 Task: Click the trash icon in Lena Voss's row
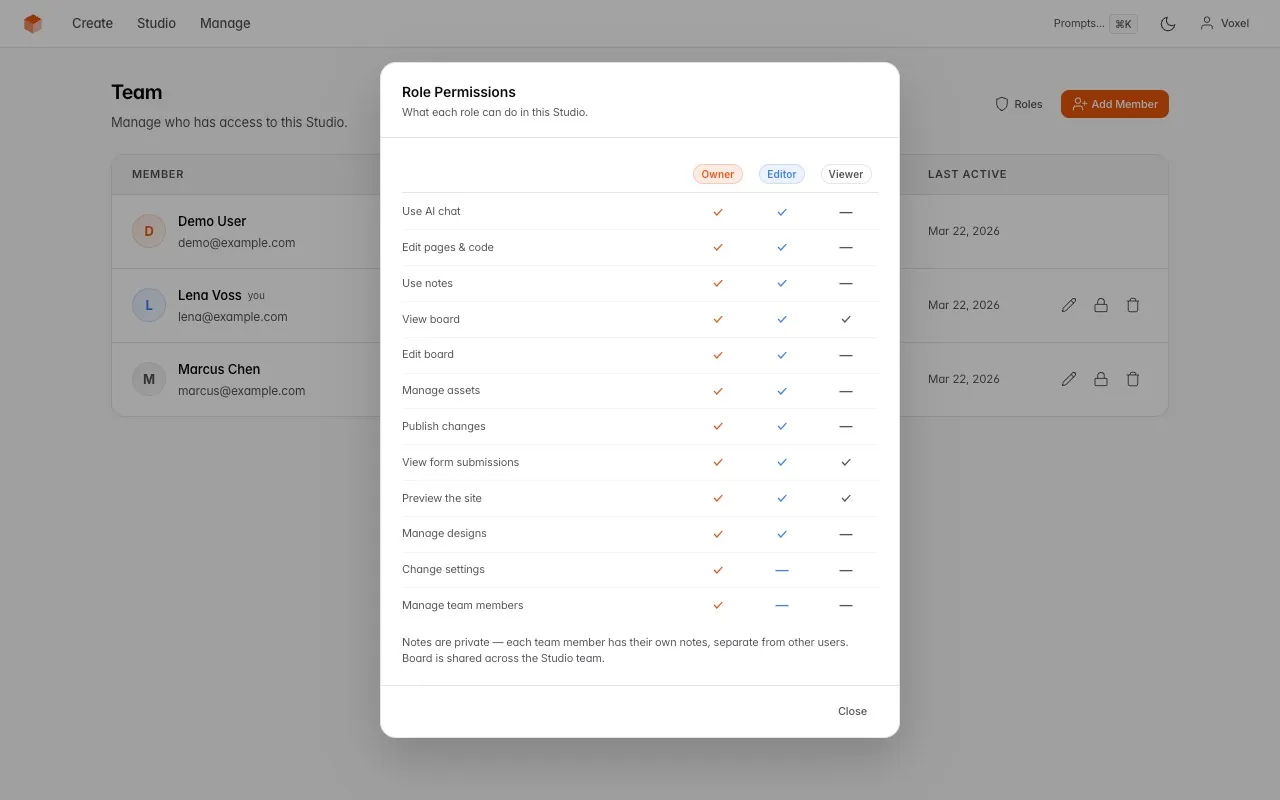click(1133, 305)
